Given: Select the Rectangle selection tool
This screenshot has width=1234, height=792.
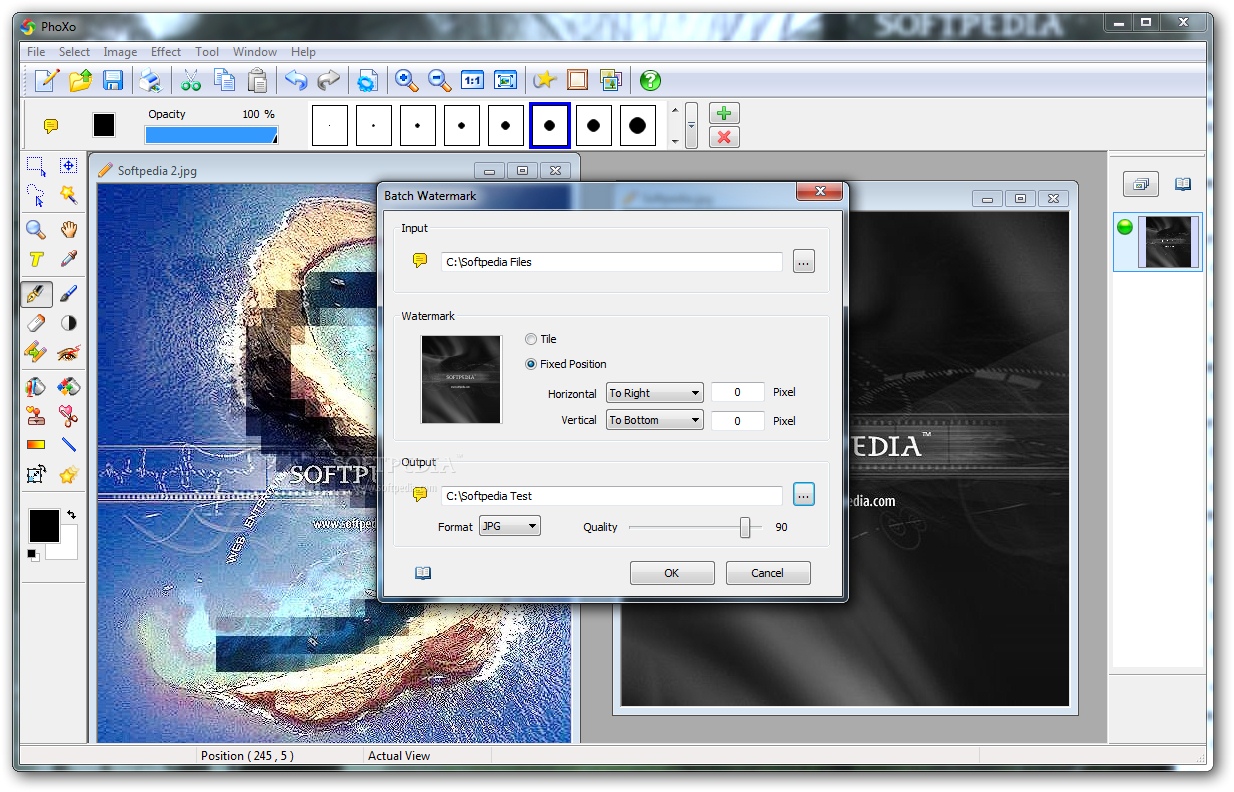Looking at the screenshot, I should [x=36, y=166].
